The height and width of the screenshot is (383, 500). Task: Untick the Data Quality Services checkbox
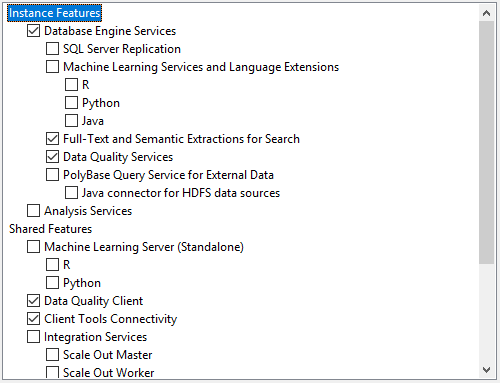pos(52,157)
